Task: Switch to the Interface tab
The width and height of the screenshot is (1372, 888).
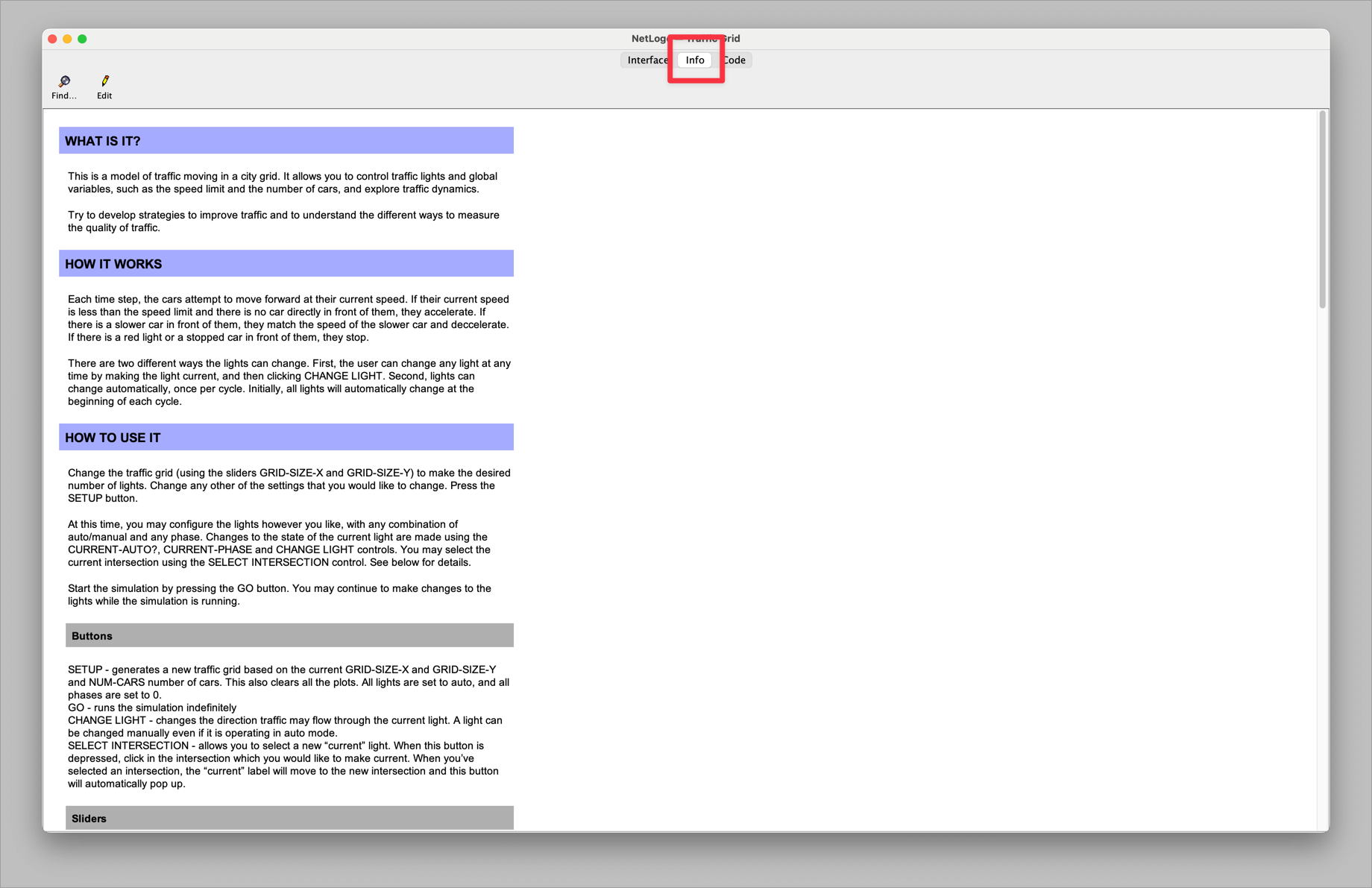Action: pyautogui.click(x=646, y=60)
